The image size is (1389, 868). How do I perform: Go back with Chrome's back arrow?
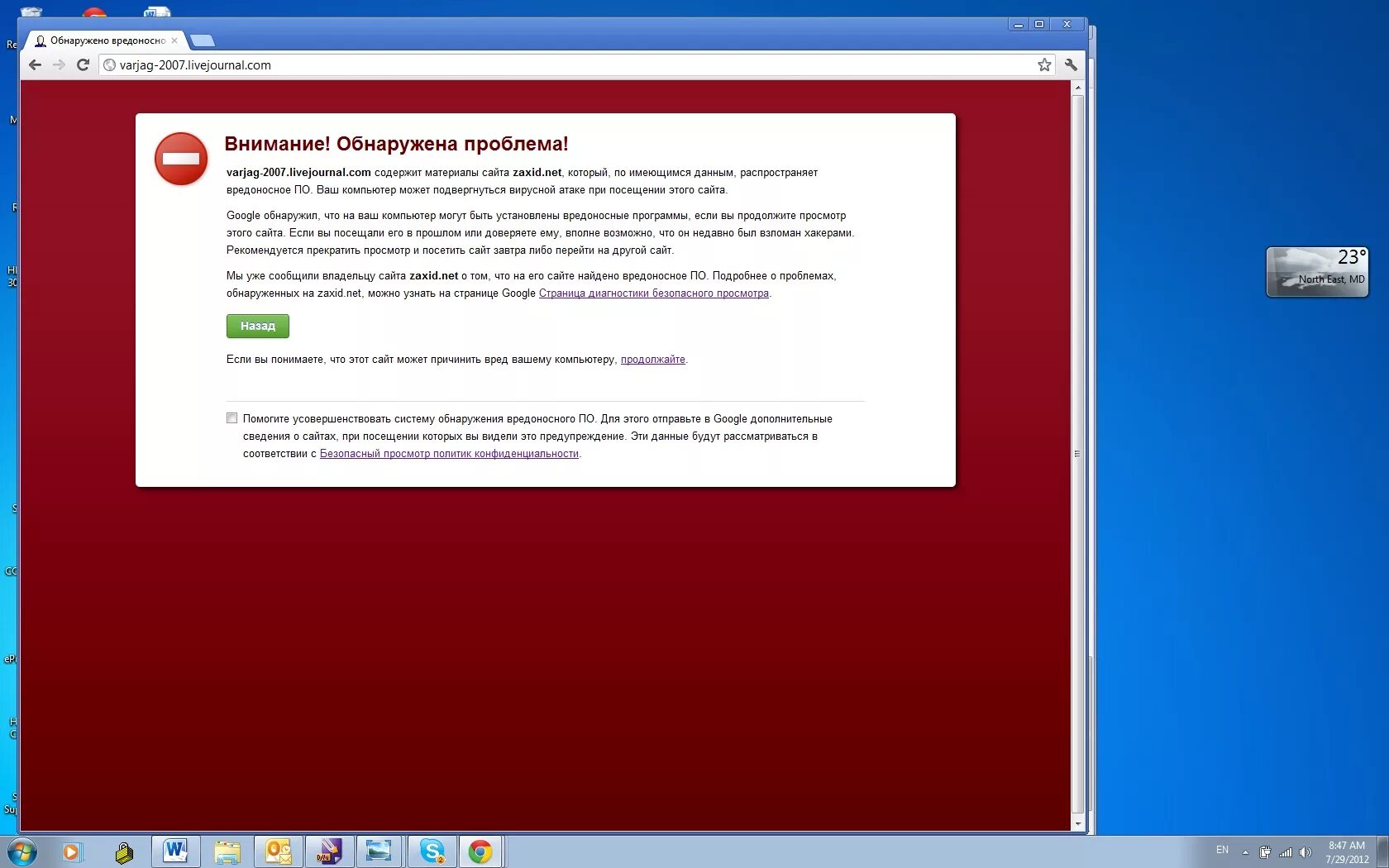35,65
